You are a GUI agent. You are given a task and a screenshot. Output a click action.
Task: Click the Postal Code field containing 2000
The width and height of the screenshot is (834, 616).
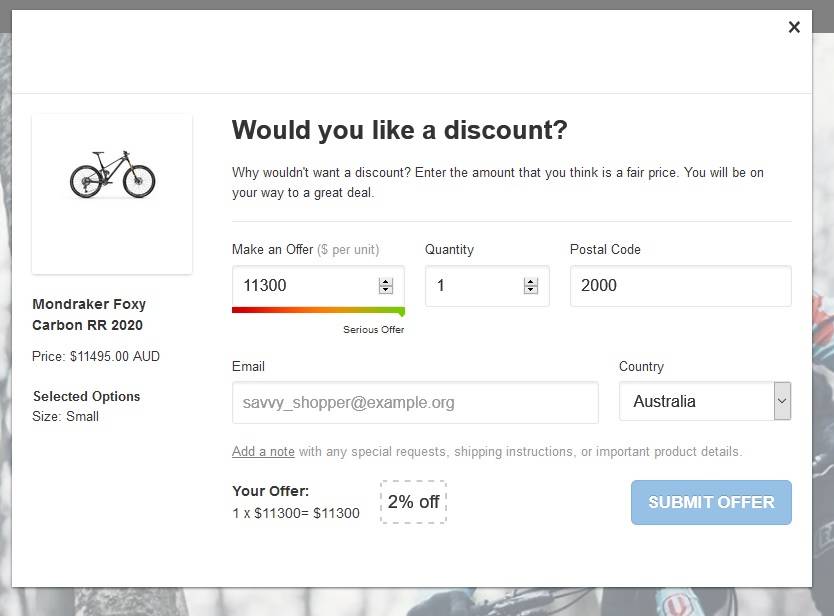tap(680, 286)
